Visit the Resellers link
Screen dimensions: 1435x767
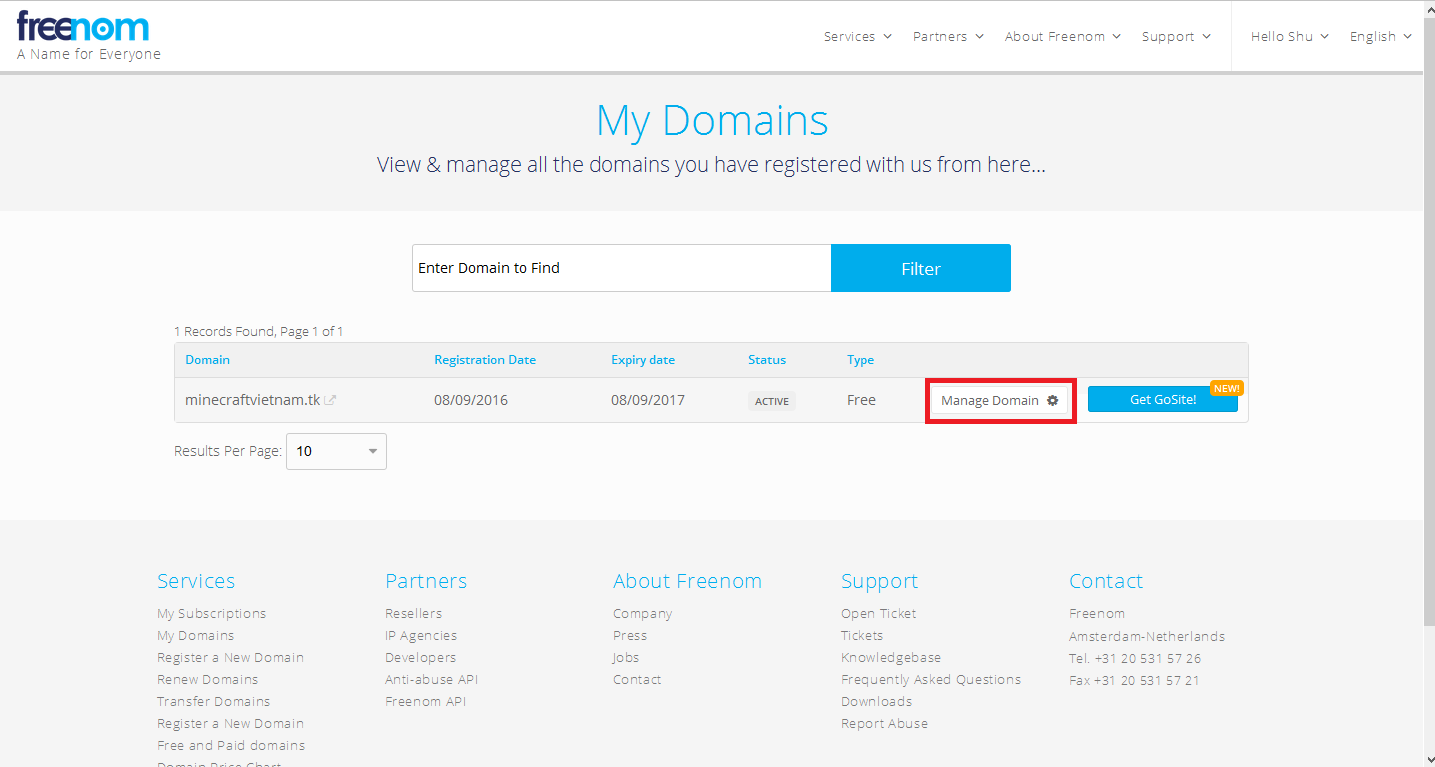414,614
